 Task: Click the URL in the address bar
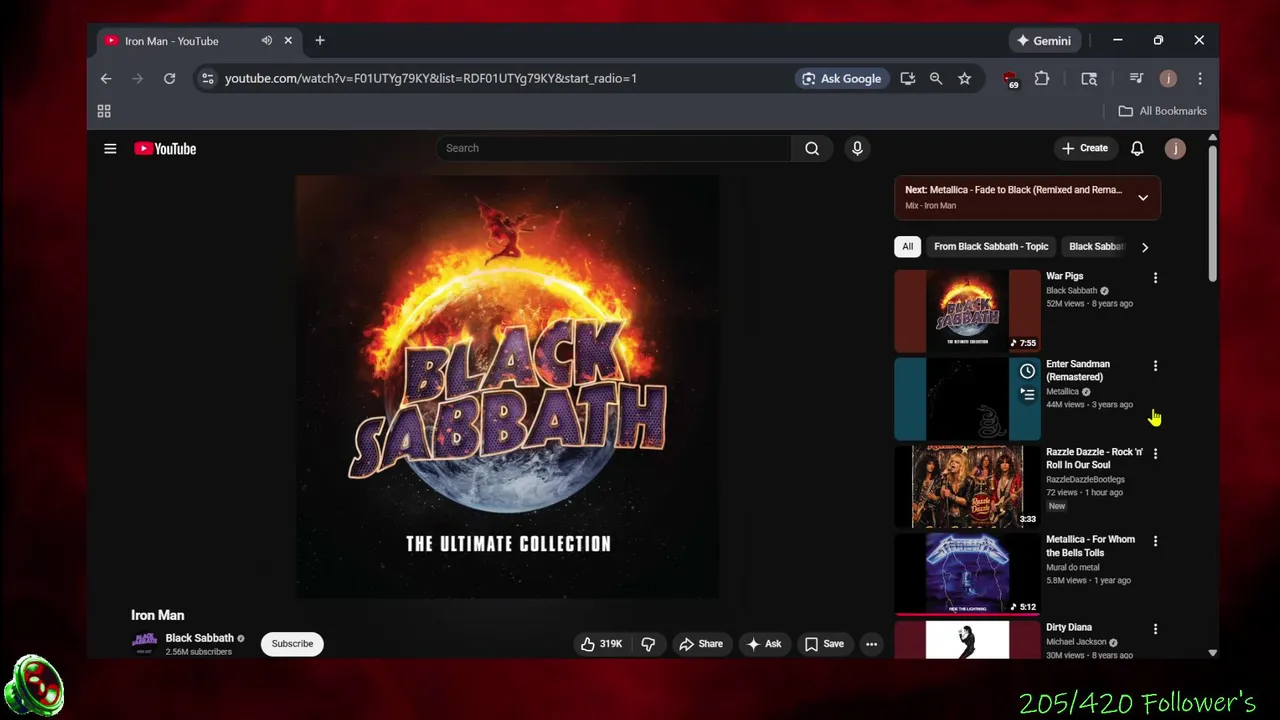click(431, 78)
